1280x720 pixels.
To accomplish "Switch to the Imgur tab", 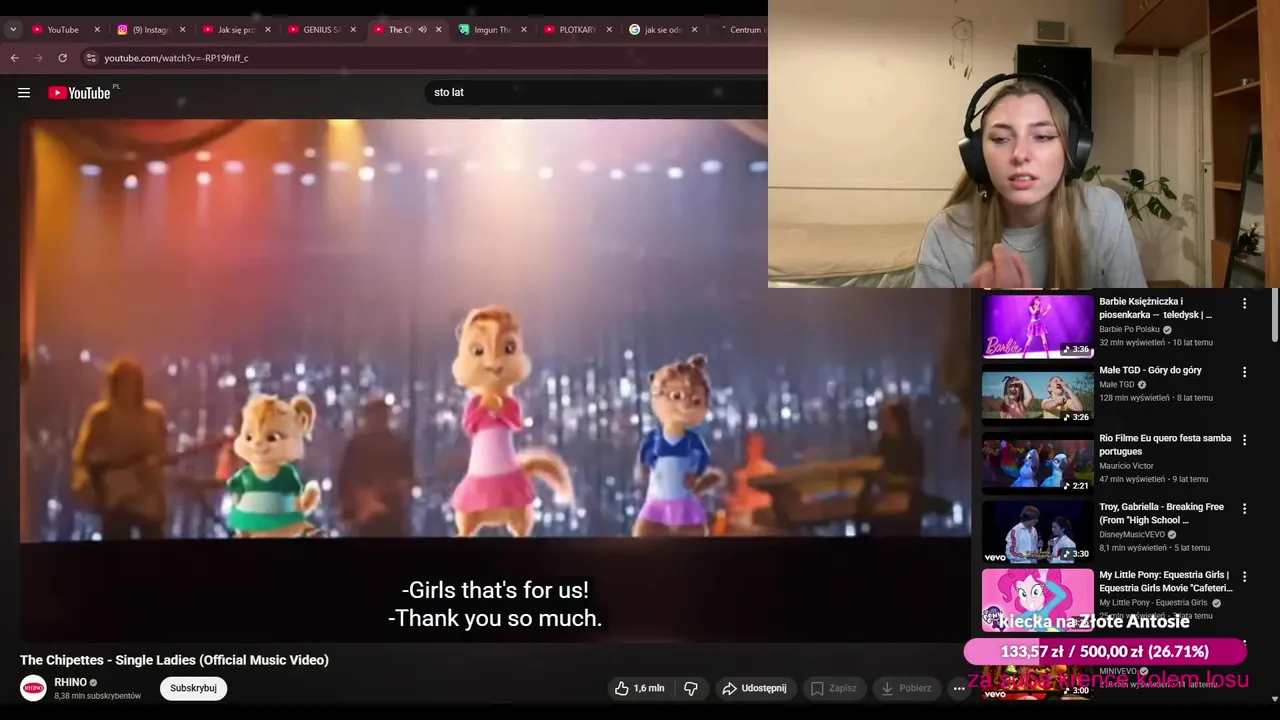I will point(491,30).
